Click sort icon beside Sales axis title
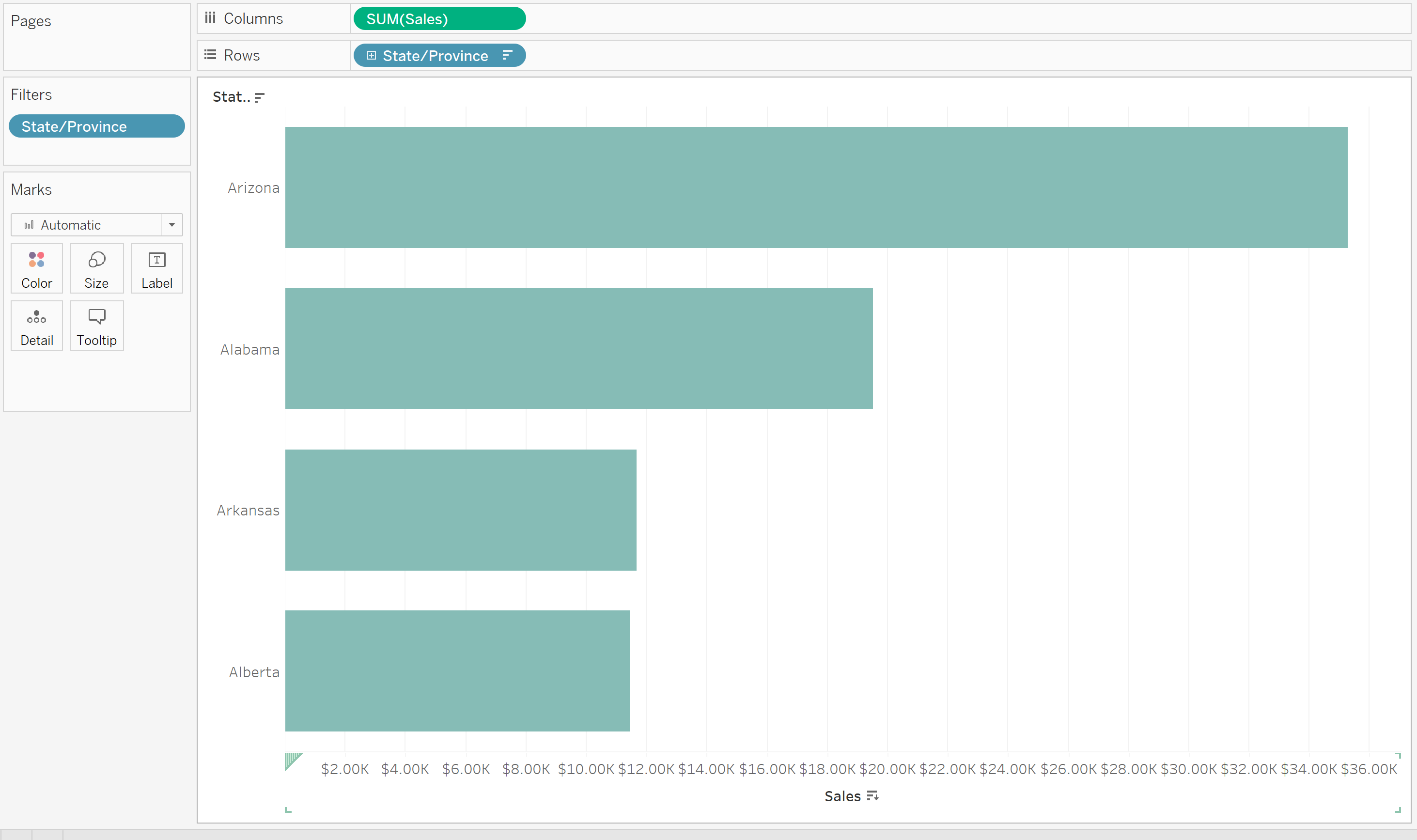 [872, 796]
